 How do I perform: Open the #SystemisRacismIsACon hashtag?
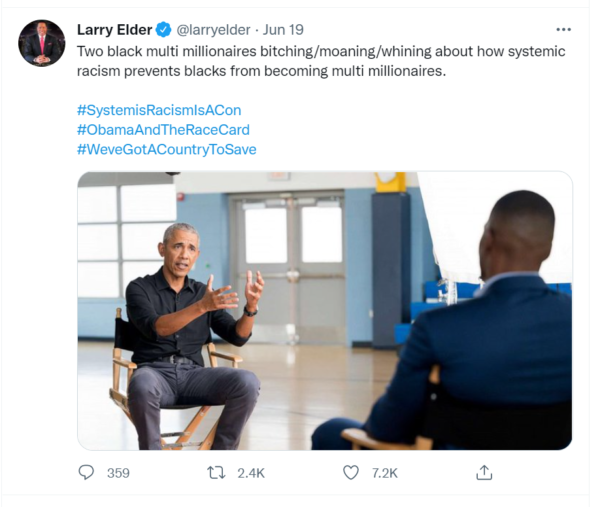(159, 110)
